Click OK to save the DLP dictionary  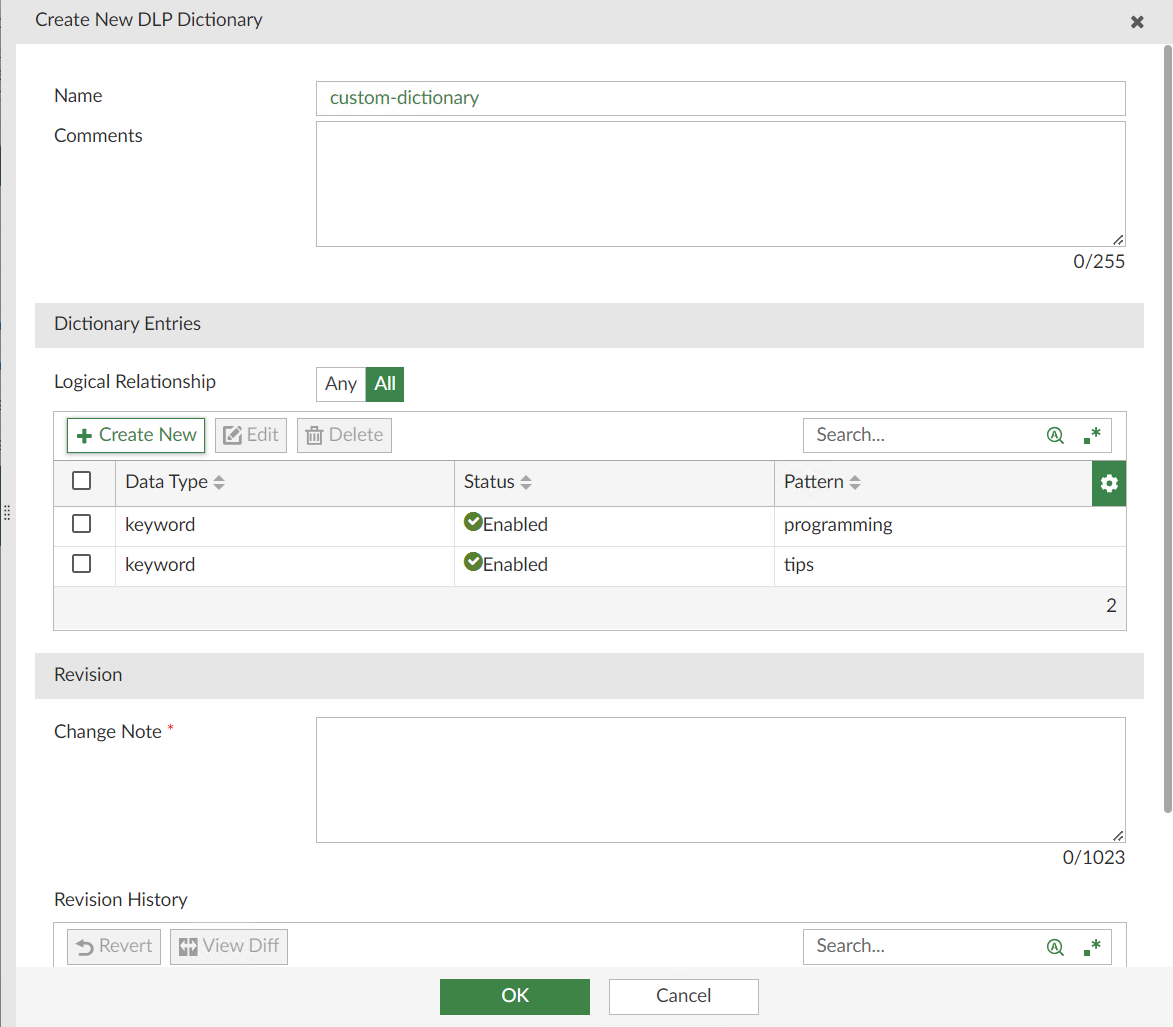(514, 996)
